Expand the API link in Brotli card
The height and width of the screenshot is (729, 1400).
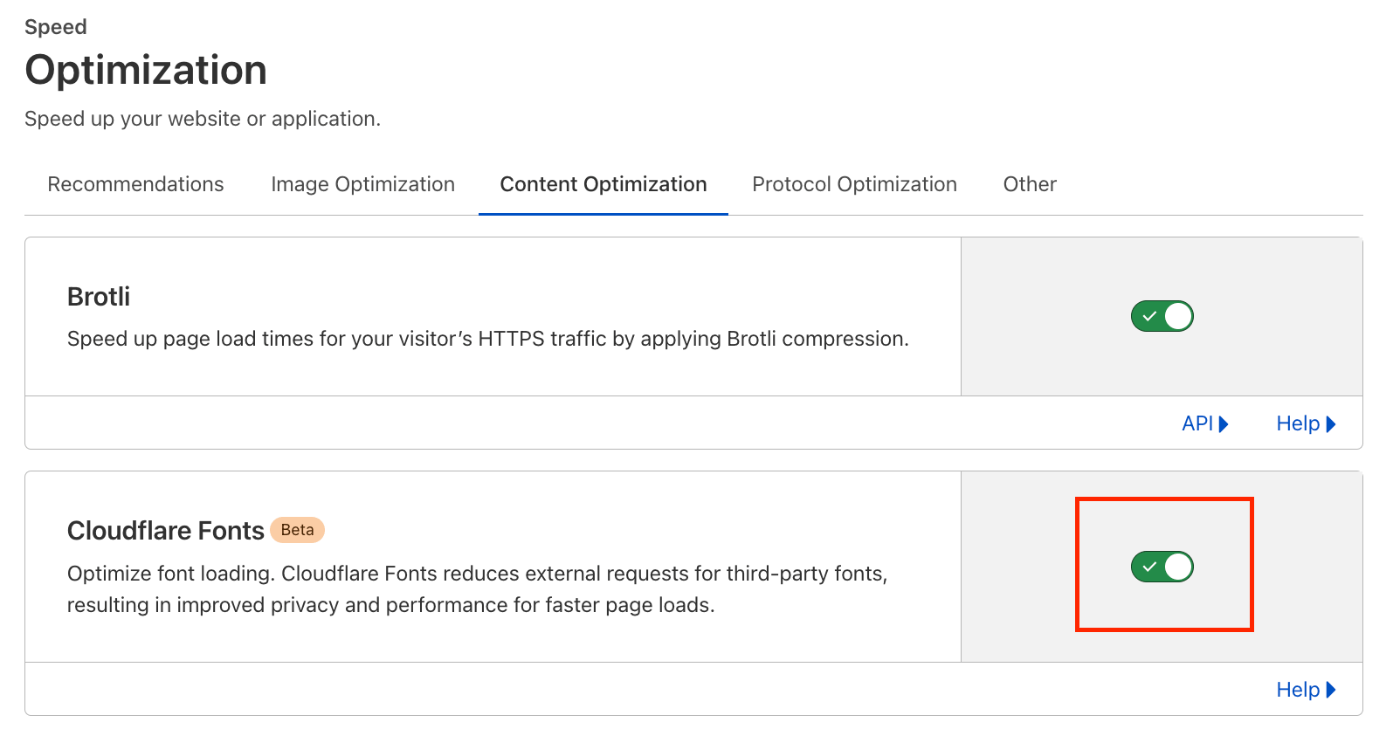[x=1205, y=424]
